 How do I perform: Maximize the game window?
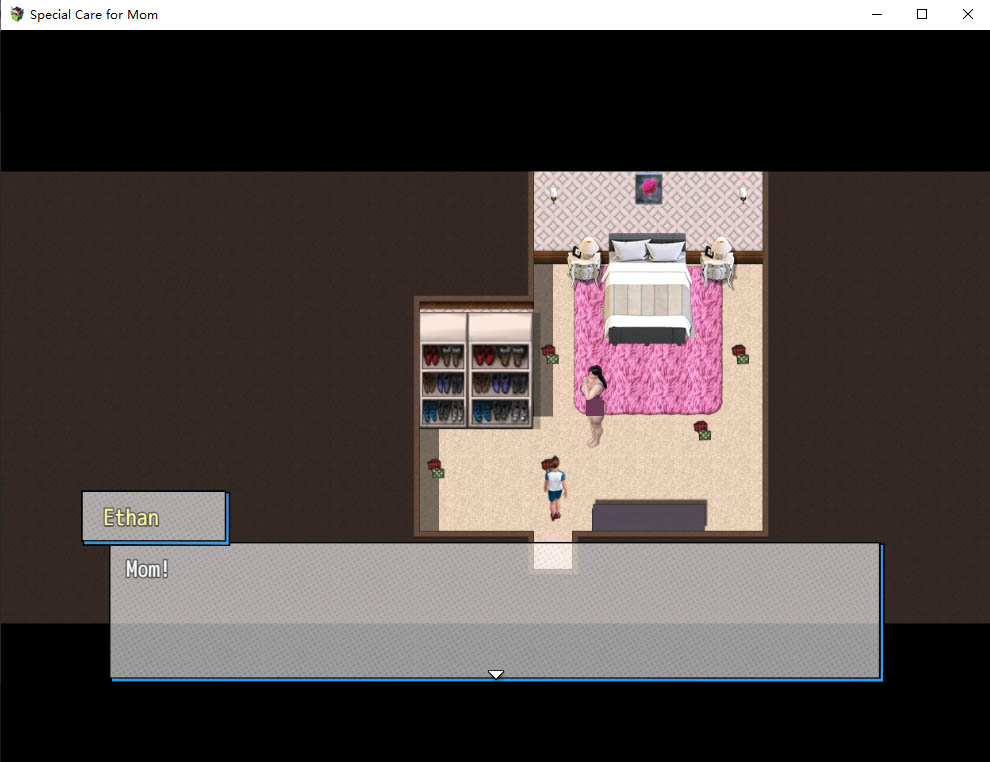pos(922,14)
